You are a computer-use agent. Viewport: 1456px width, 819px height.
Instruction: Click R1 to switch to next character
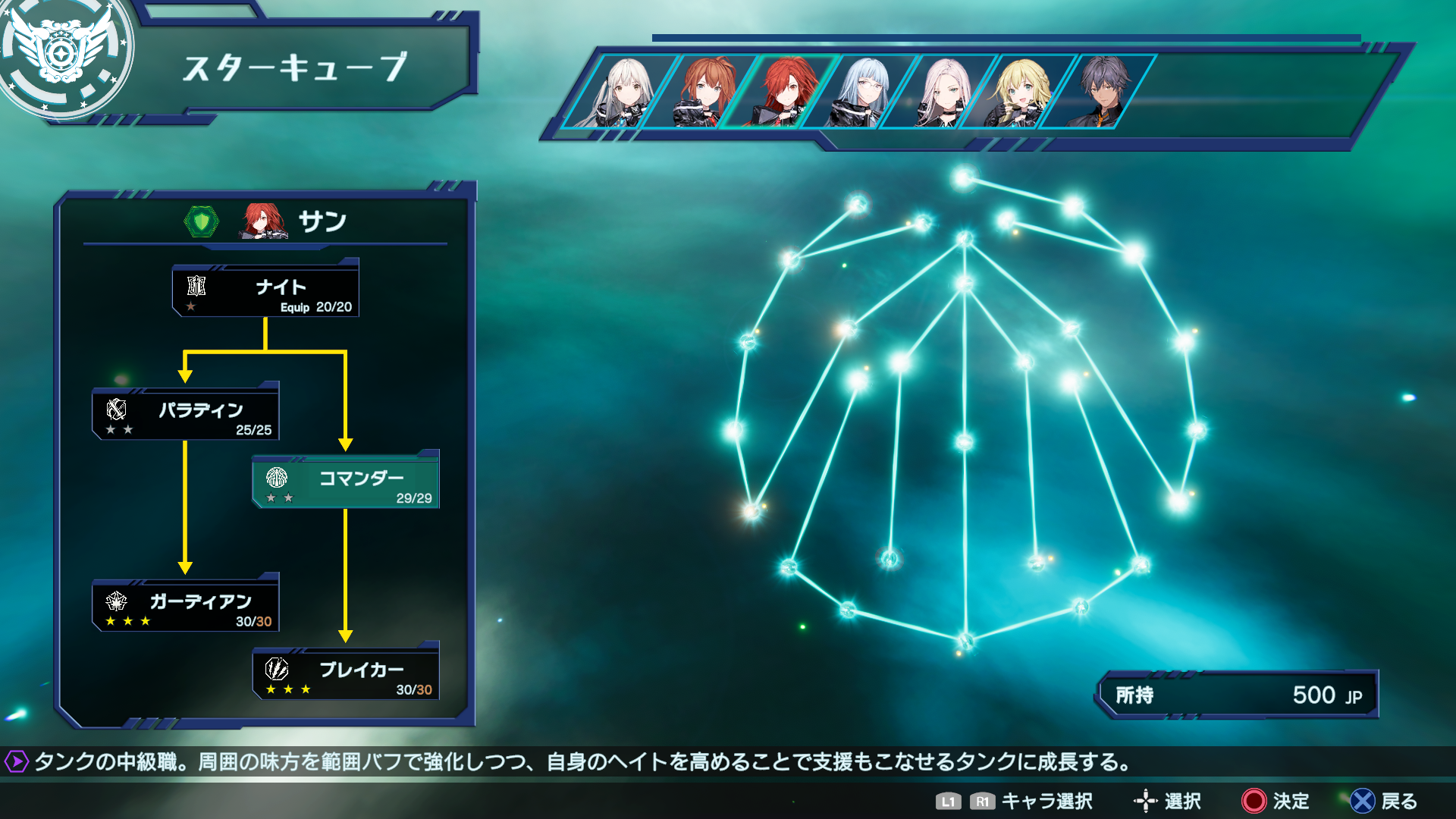click(982, 802)
